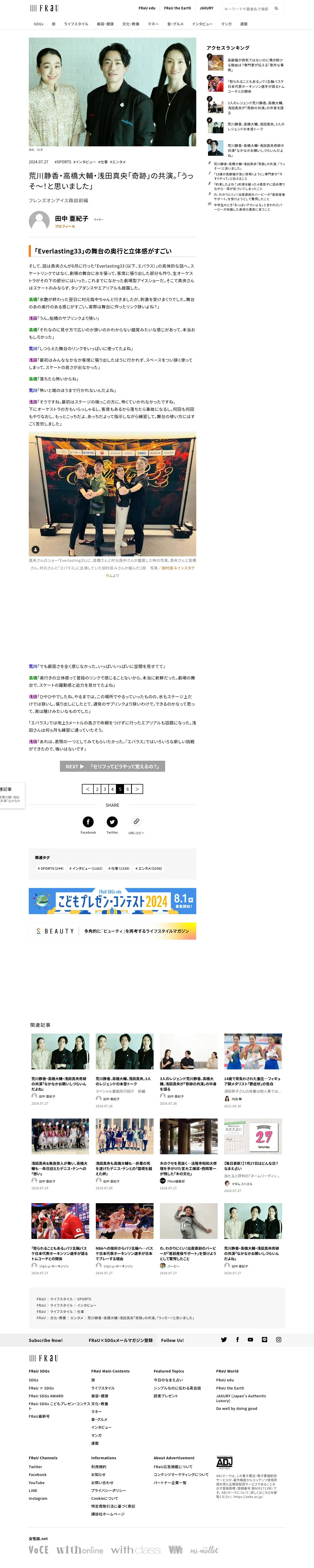Click the keyword search input field
This screenshot has width=314, height=1568.
click(x=247, y=9)
